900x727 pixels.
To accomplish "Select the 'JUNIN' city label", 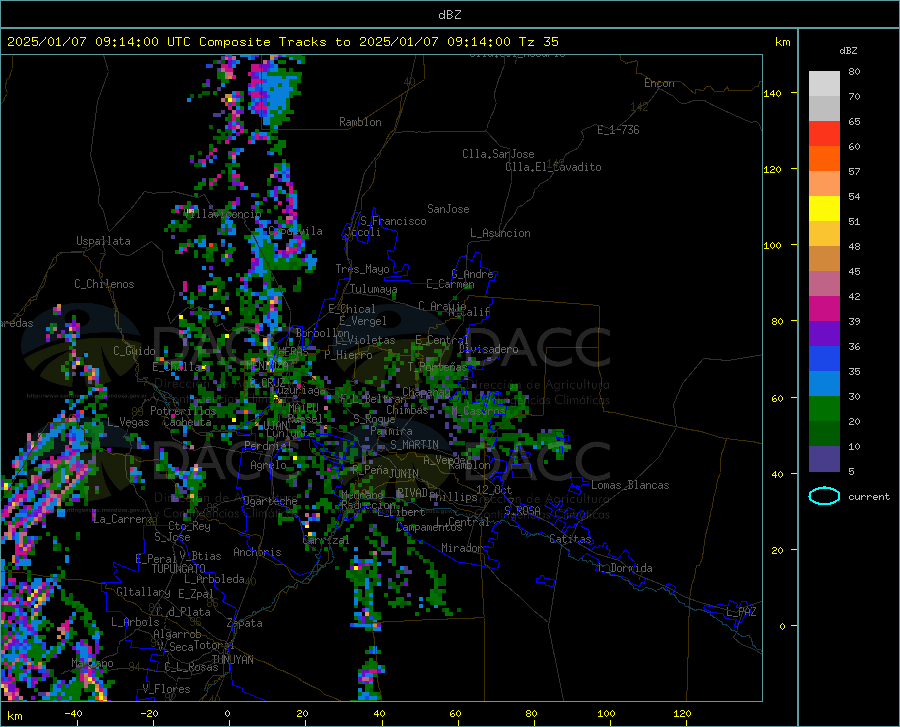I will tap(404, 473).
